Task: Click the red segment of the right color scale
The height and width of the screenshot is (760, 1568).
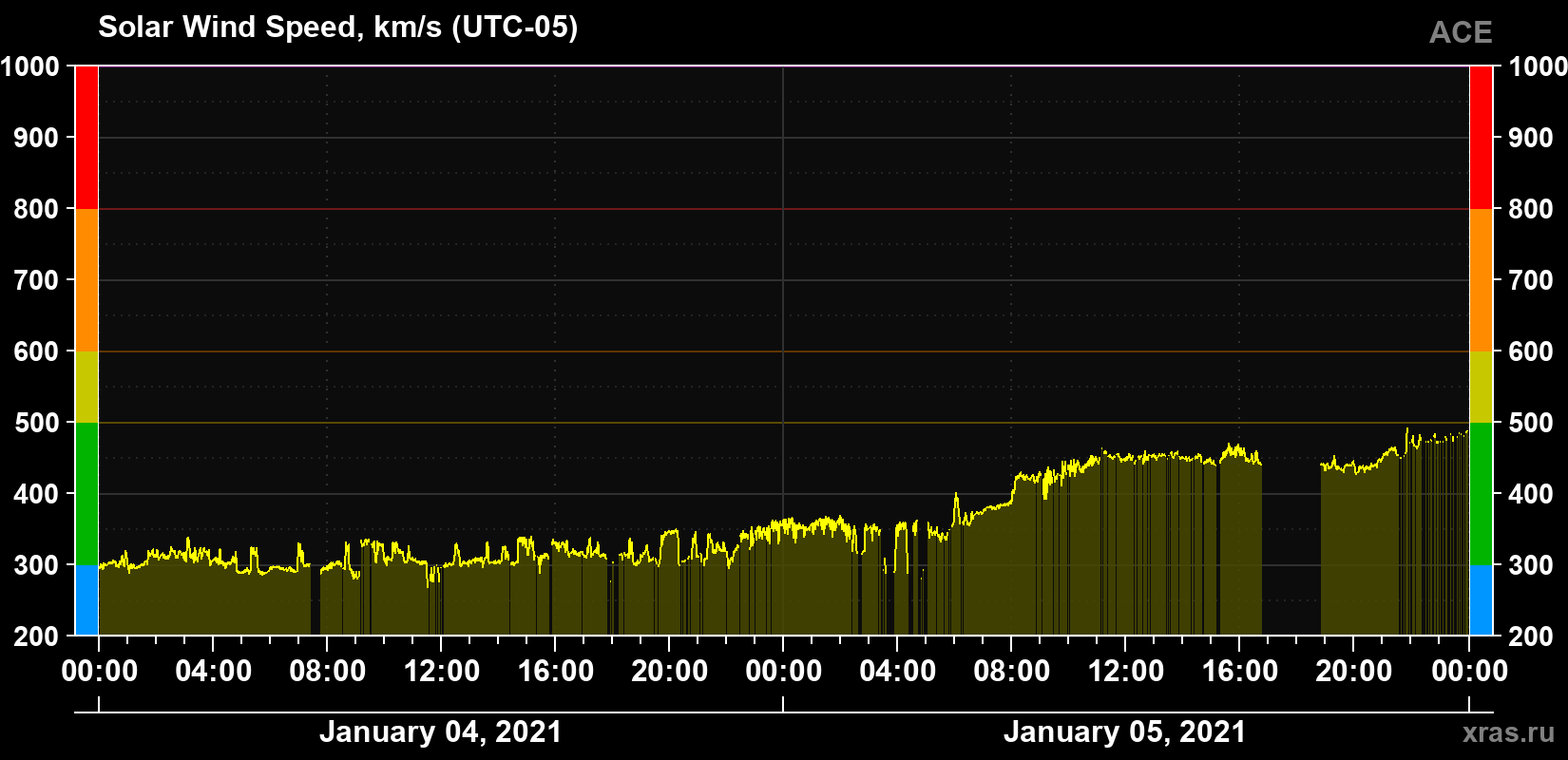Action: tap(1481, 138)
